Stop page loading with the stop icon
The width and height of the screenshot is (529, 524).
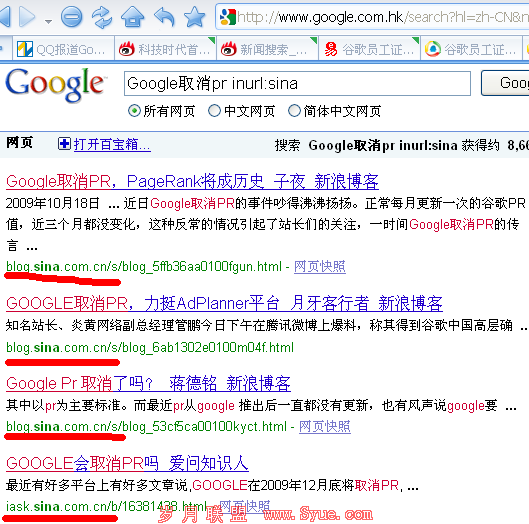[x=72, y=17]
